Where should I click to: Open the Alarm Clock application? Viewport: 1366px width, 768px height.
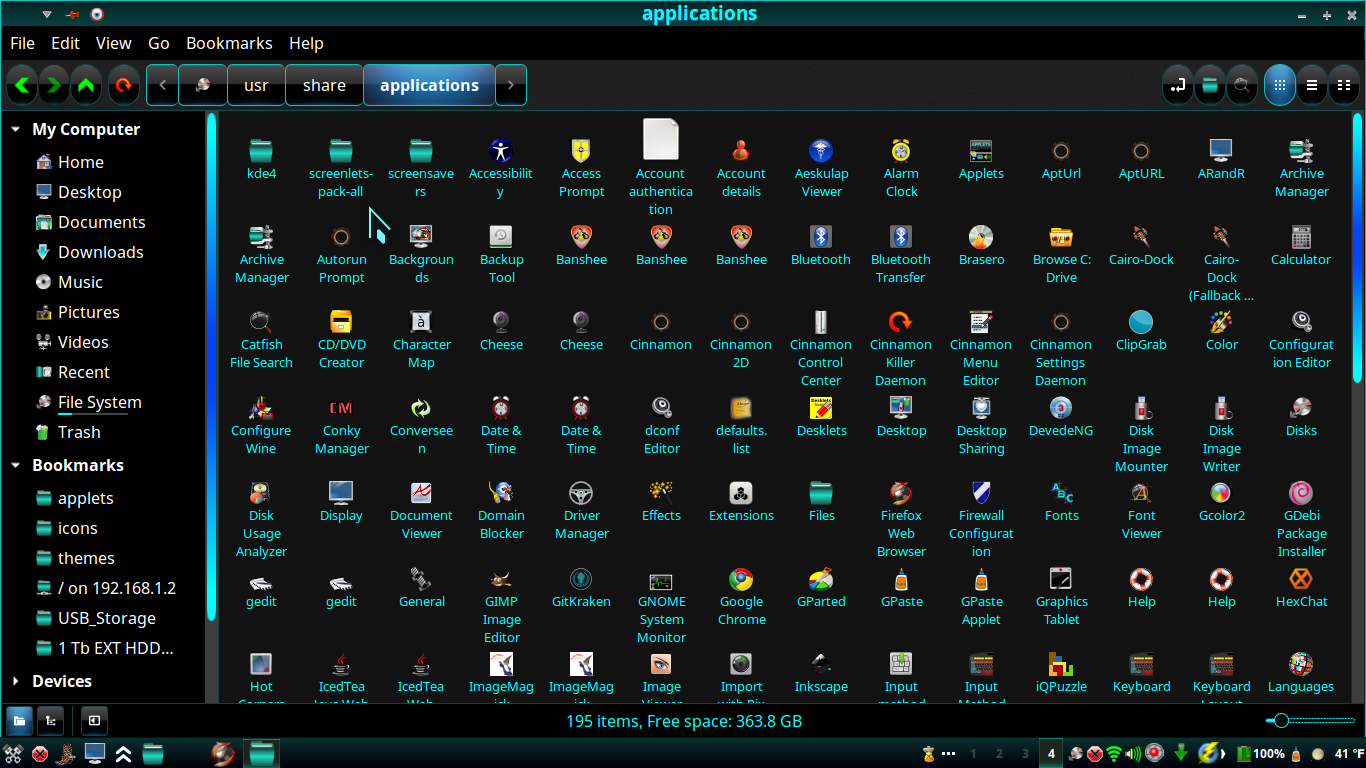901,150
